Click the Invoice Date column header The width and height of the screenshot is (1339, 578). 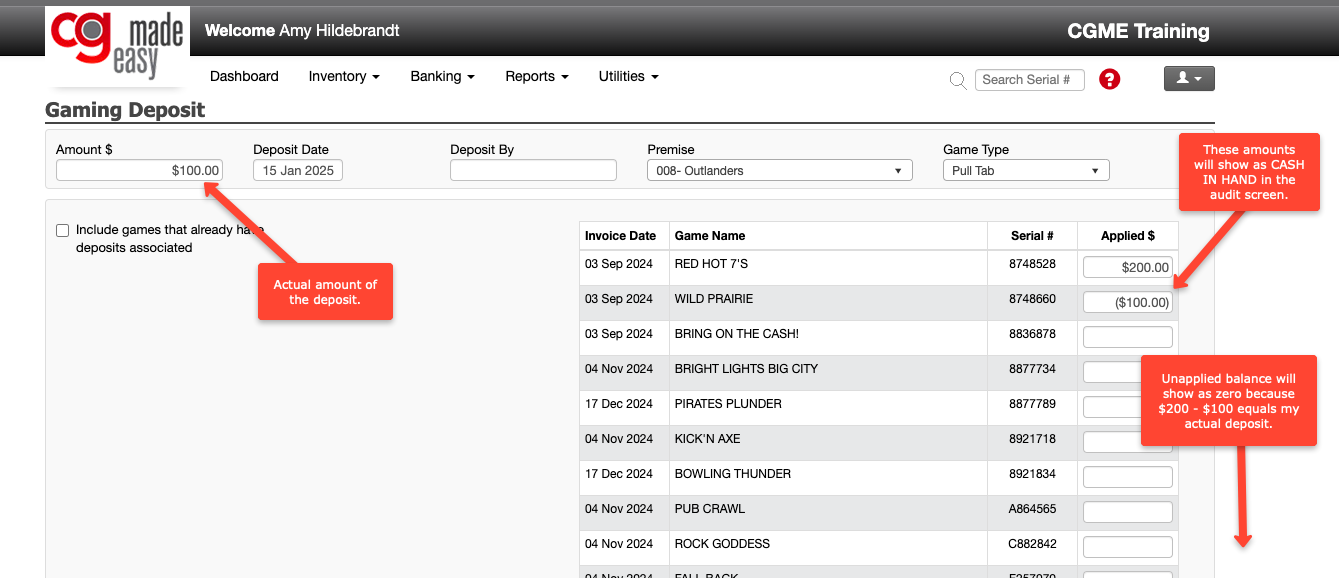point(620,236)
